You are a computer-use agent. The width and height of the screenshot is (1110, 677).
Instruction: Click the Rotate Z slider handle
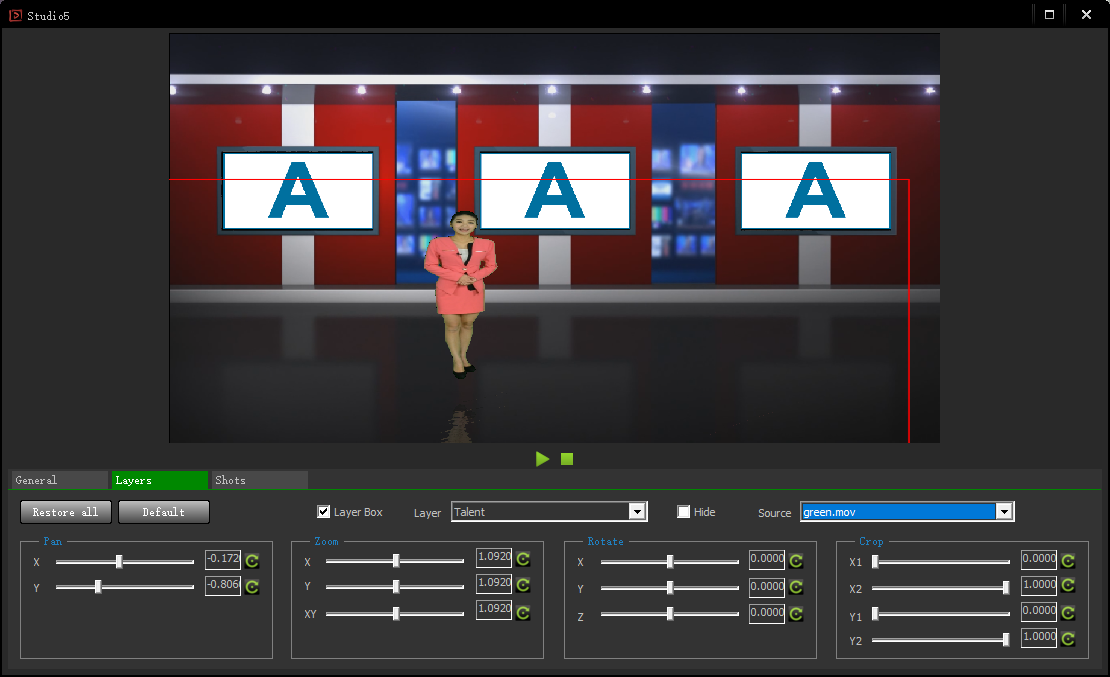(670, 613)
